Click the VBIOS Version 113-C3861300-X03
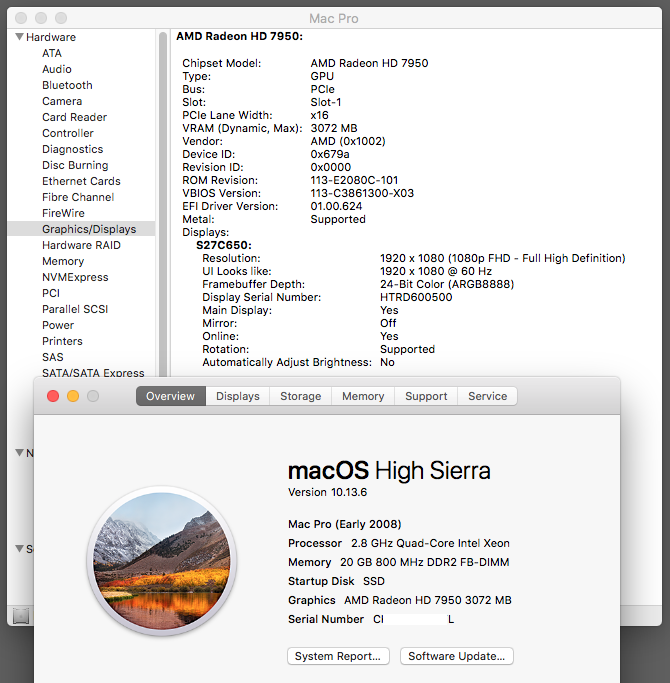The image size is (670, 683). pos(362,193)
